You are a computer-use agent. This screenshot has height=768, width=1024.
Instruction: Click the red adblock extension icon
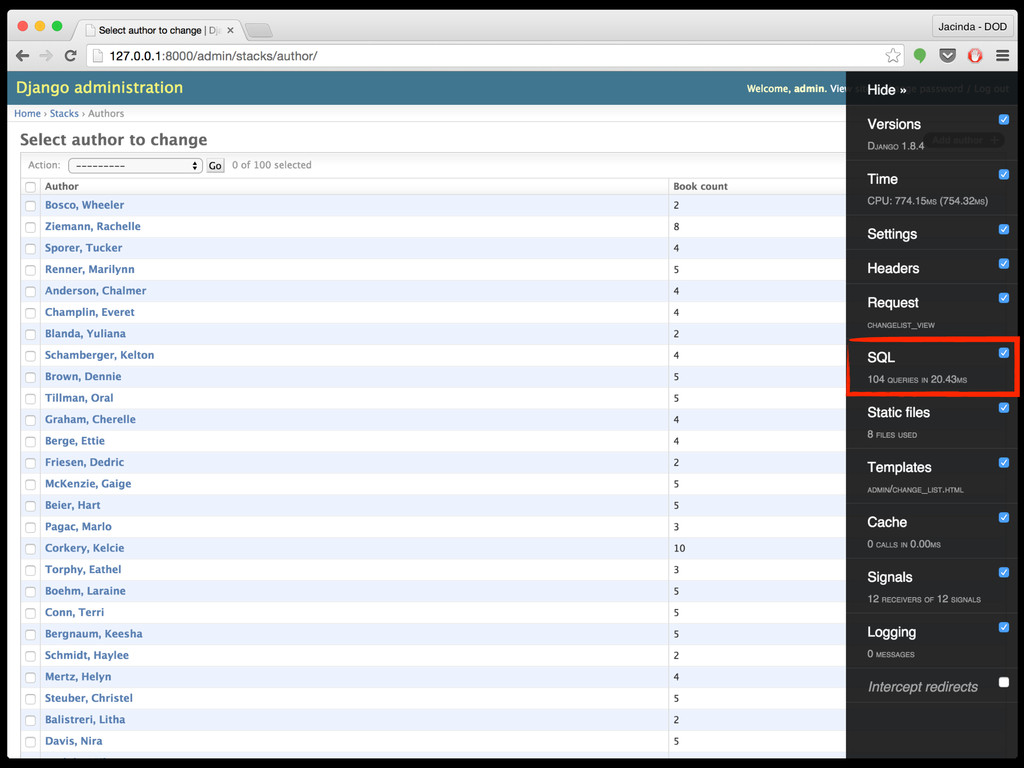[975, 56]
